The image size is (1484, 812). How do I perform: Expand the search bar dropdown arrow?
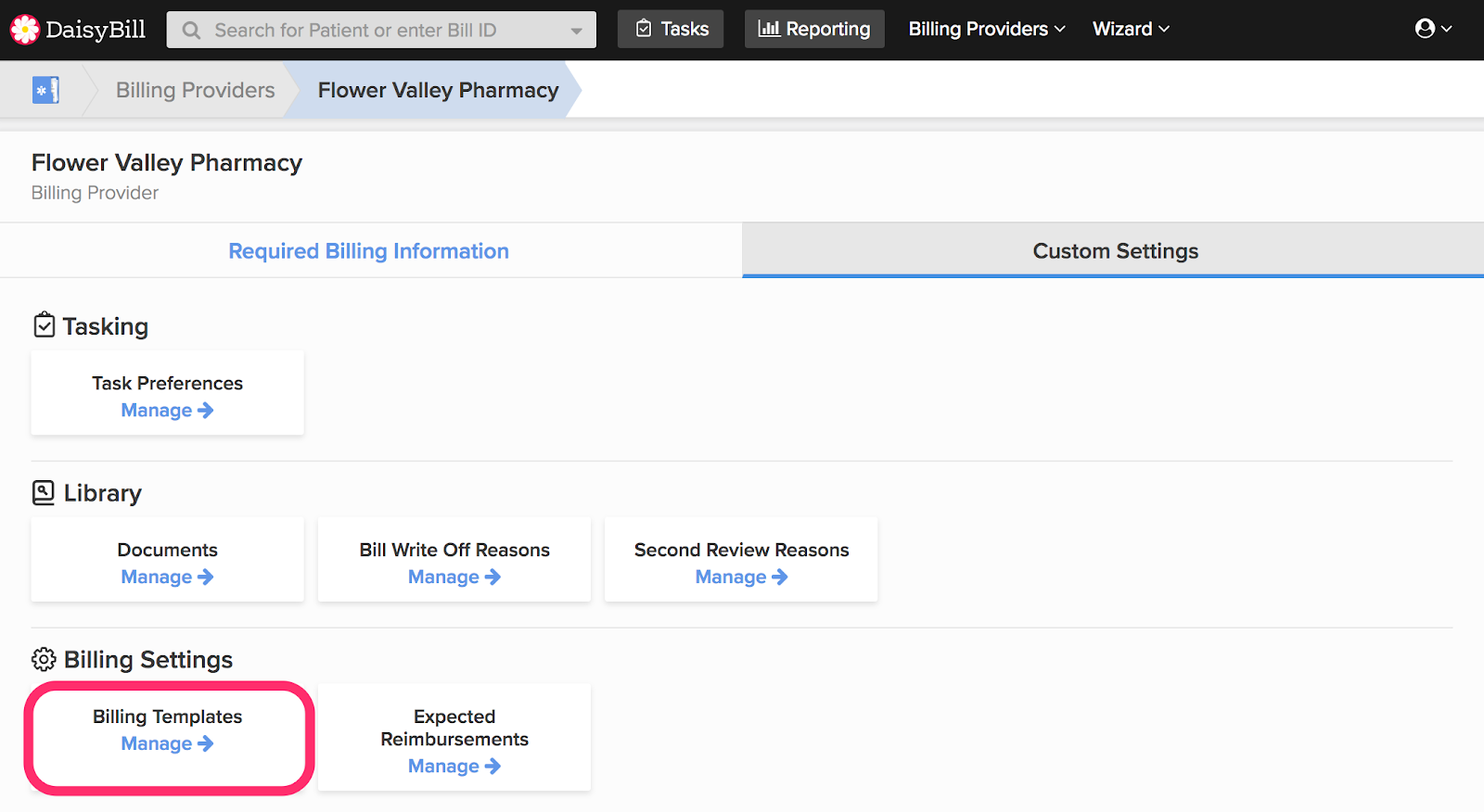pyautogui.click(x=577, y=31)
